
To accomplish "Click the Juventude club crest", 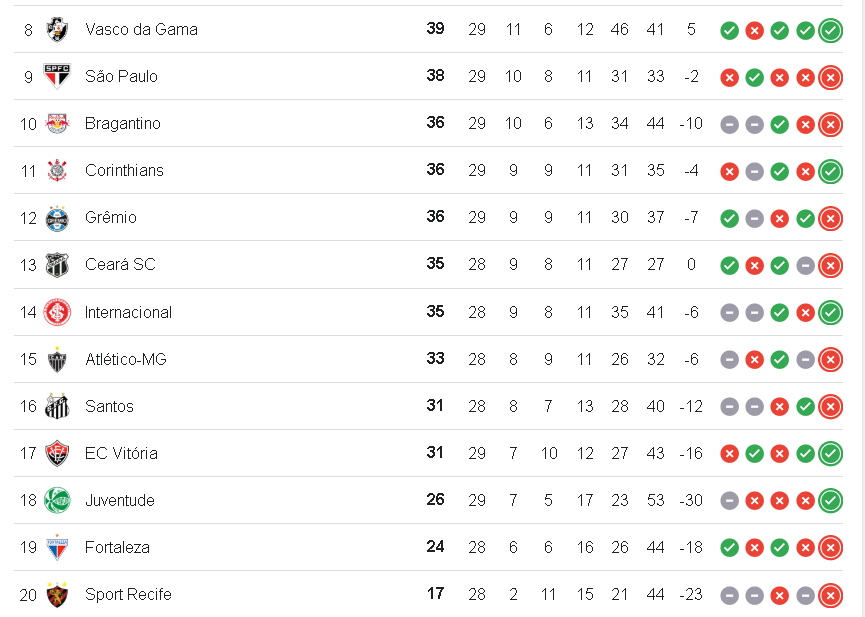I will point(57,500).
